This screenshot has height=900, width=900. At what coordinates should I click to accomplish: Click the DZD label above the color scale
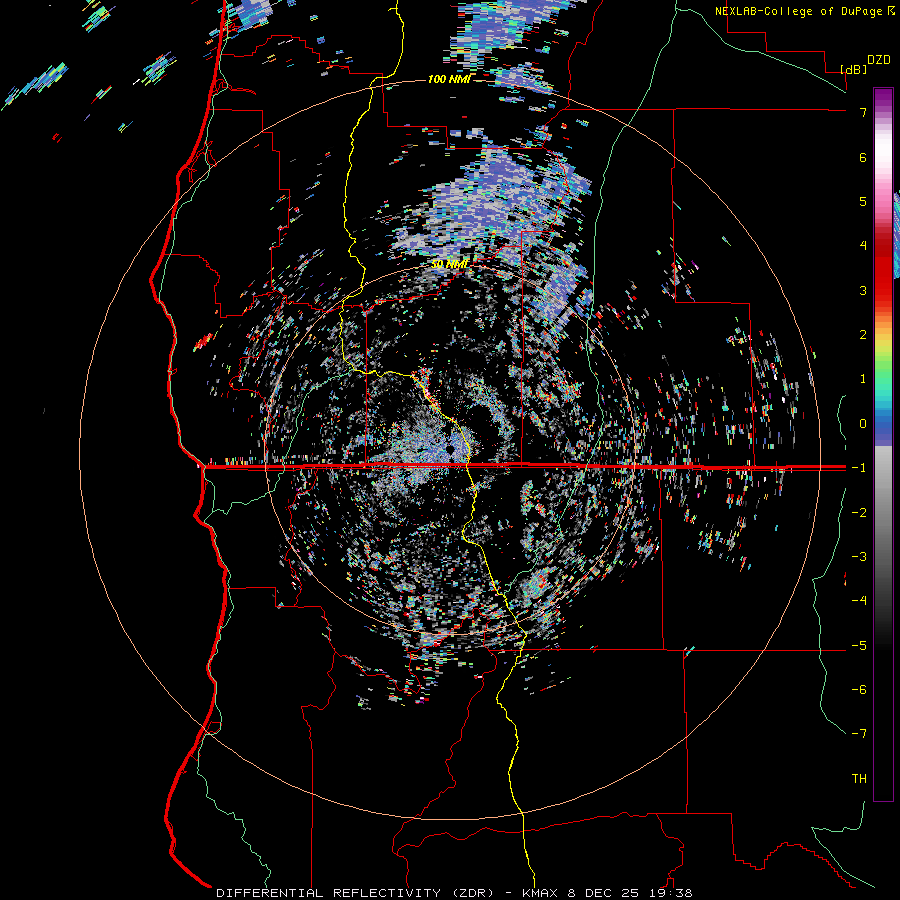click(x=878, y=60)
